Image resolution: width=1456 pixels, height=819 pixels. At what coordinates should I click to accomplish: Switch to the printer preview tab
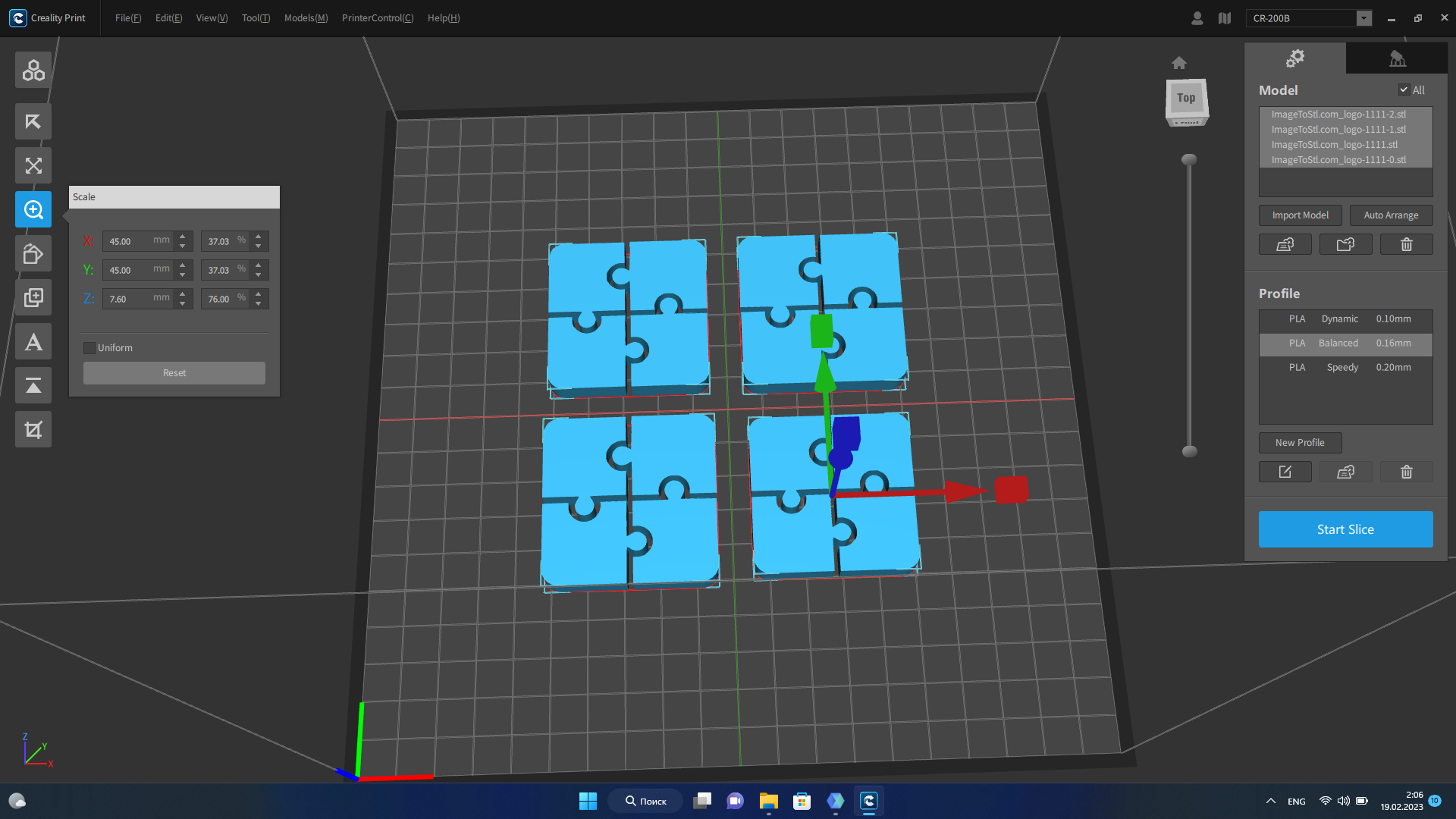pos(1398,58)
